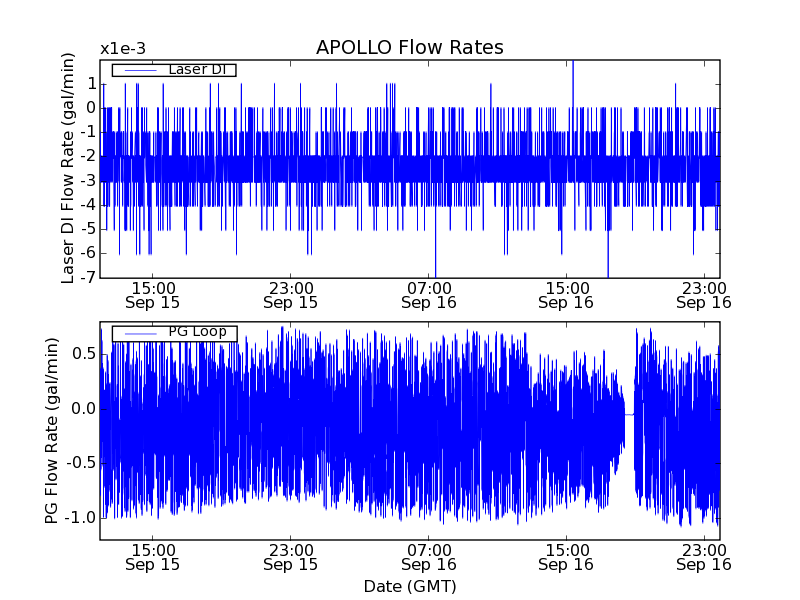Click the -1.0 y-axis value on PG plot
The height and width of the screenshot is (600, 800).
coord(80,517)
